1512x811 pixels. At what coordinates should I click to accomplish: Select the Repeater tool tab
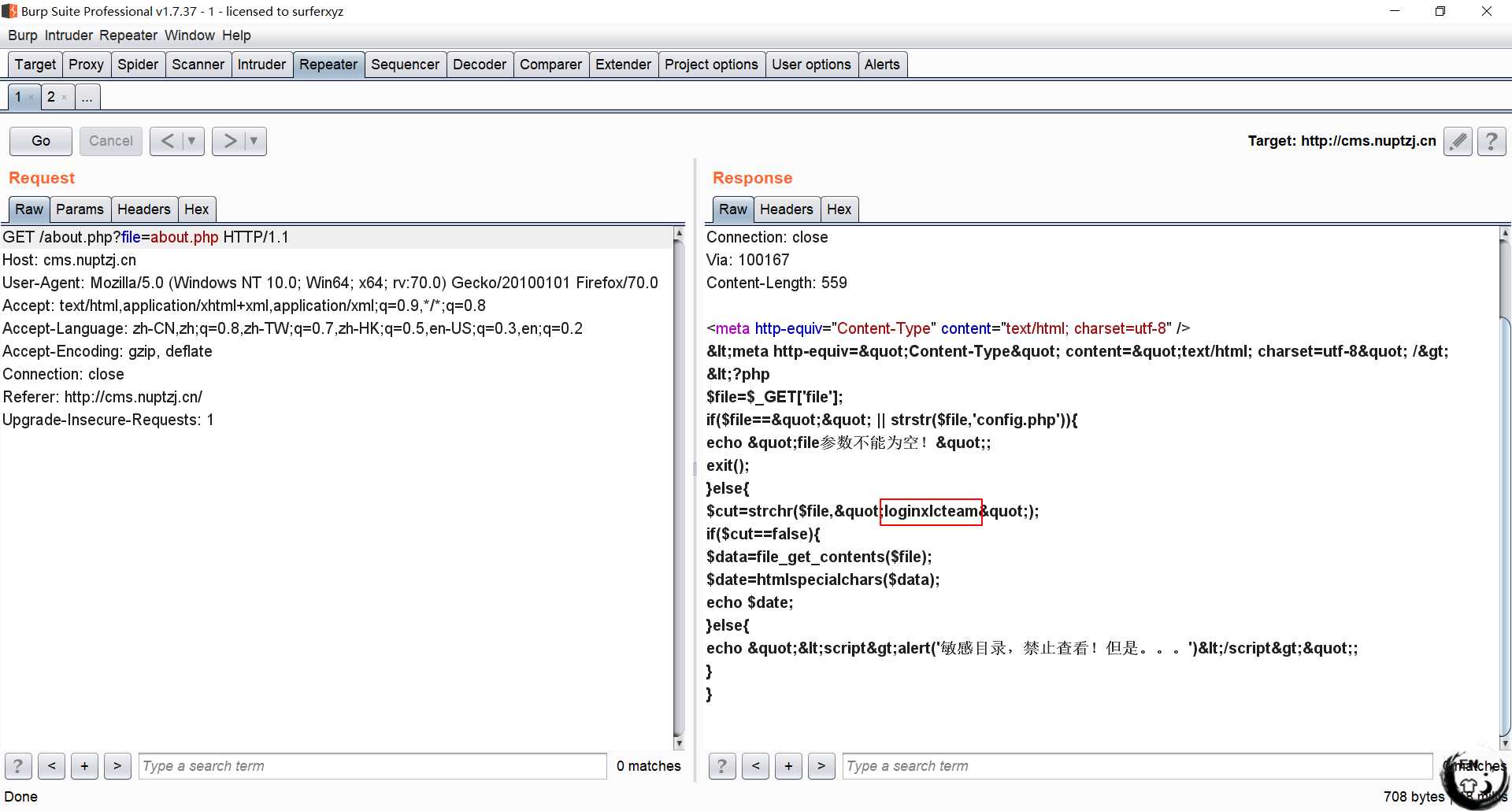tap(328, 65)
